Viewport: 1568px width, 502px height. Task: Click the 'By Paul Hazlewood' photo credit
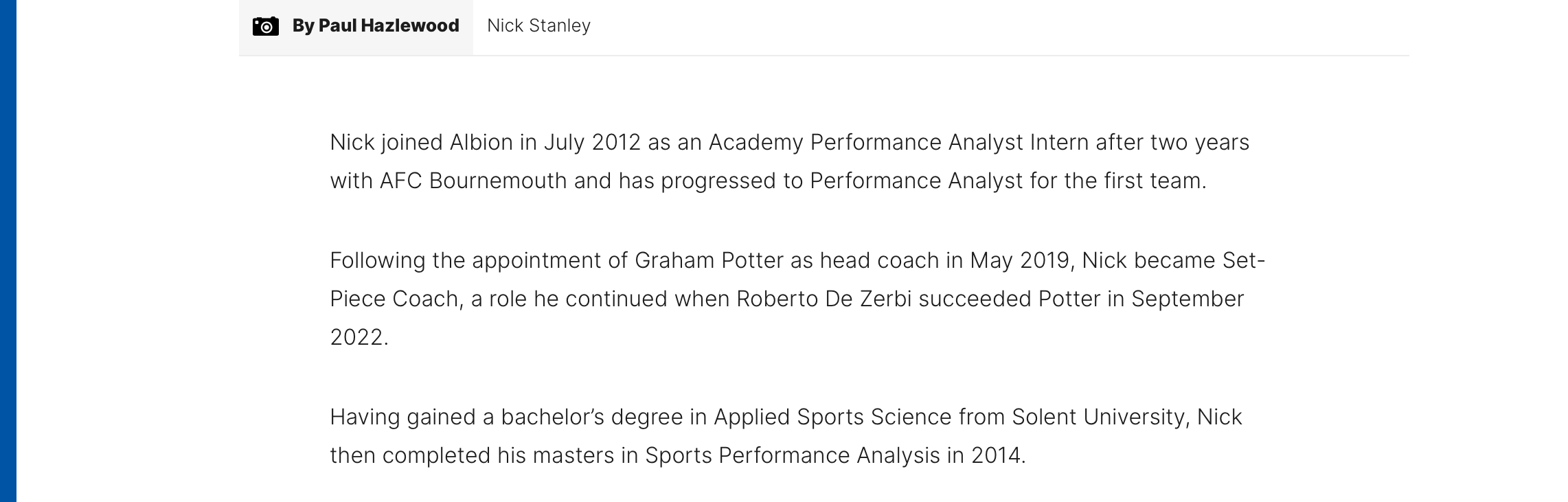coord(376,26)
